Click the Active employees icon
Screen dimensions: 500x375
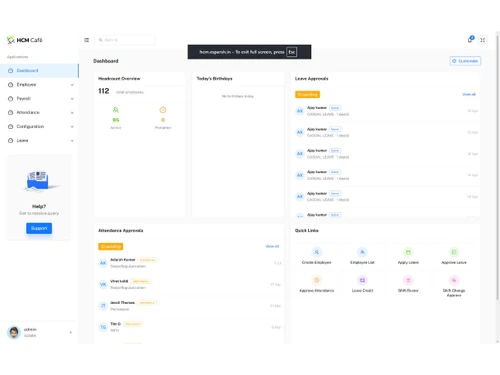click(x=116, y=110)
